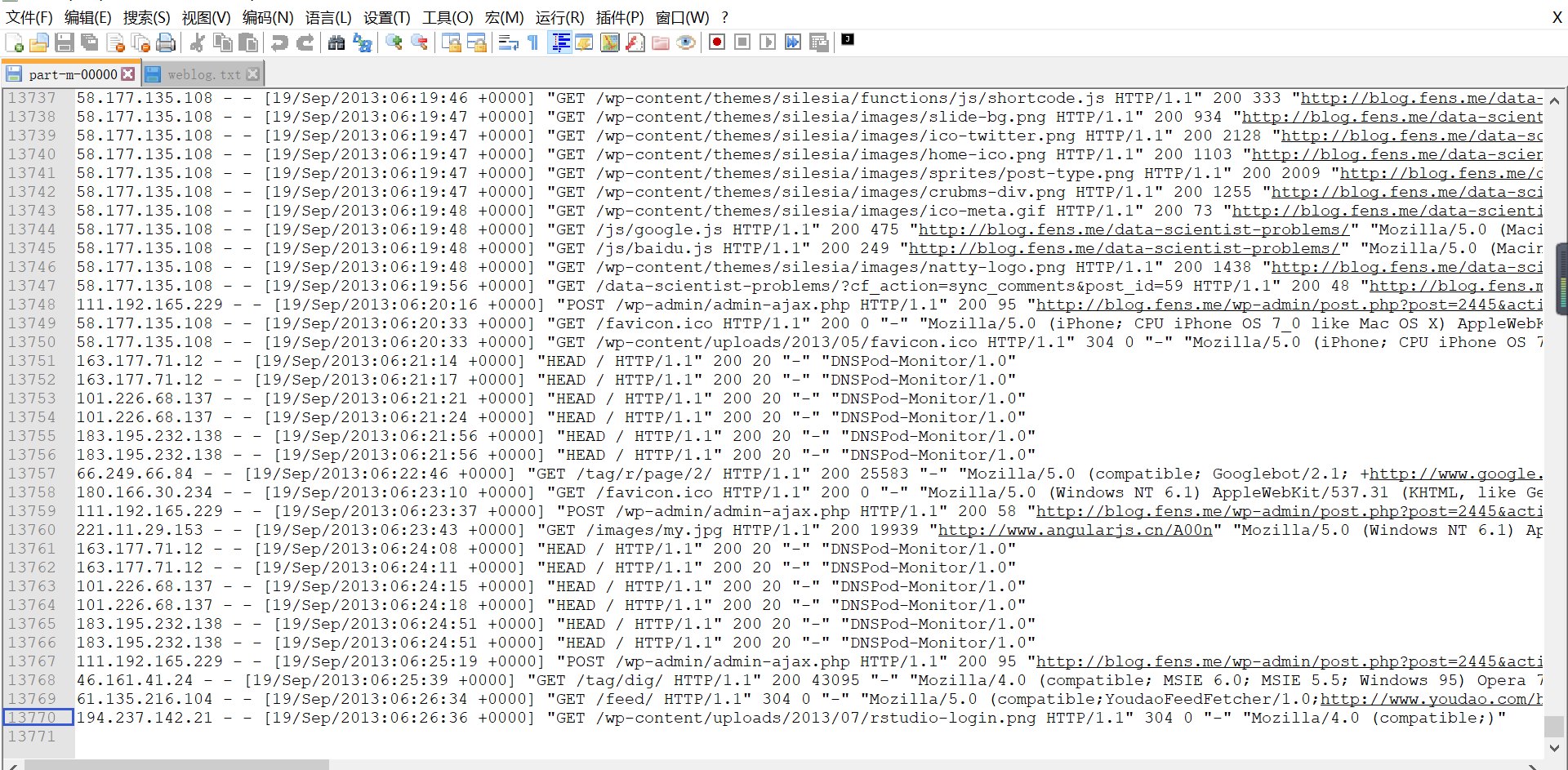Print the document with the printer icon
This screenshot has width=1568, height=770.
(166, 42)
